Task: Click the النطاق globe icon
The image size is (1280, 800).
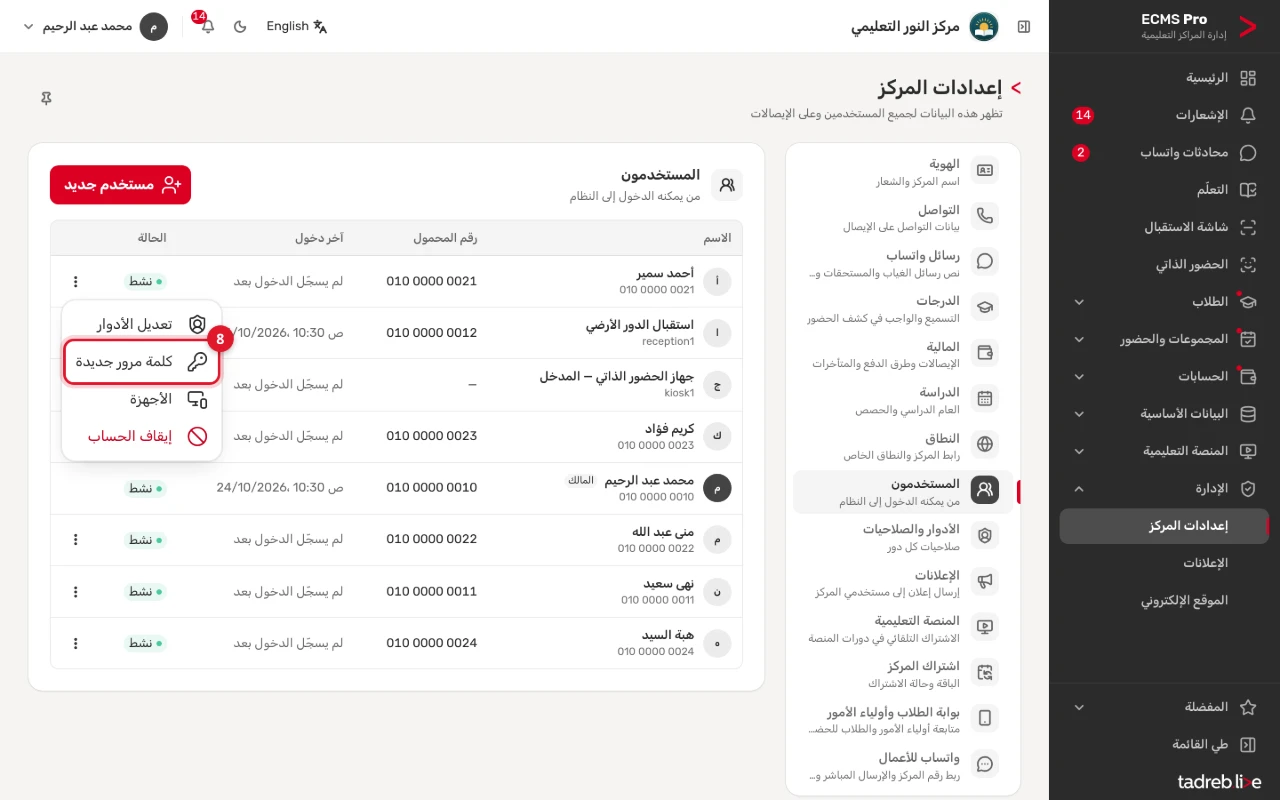Action: tap(985, 444)
